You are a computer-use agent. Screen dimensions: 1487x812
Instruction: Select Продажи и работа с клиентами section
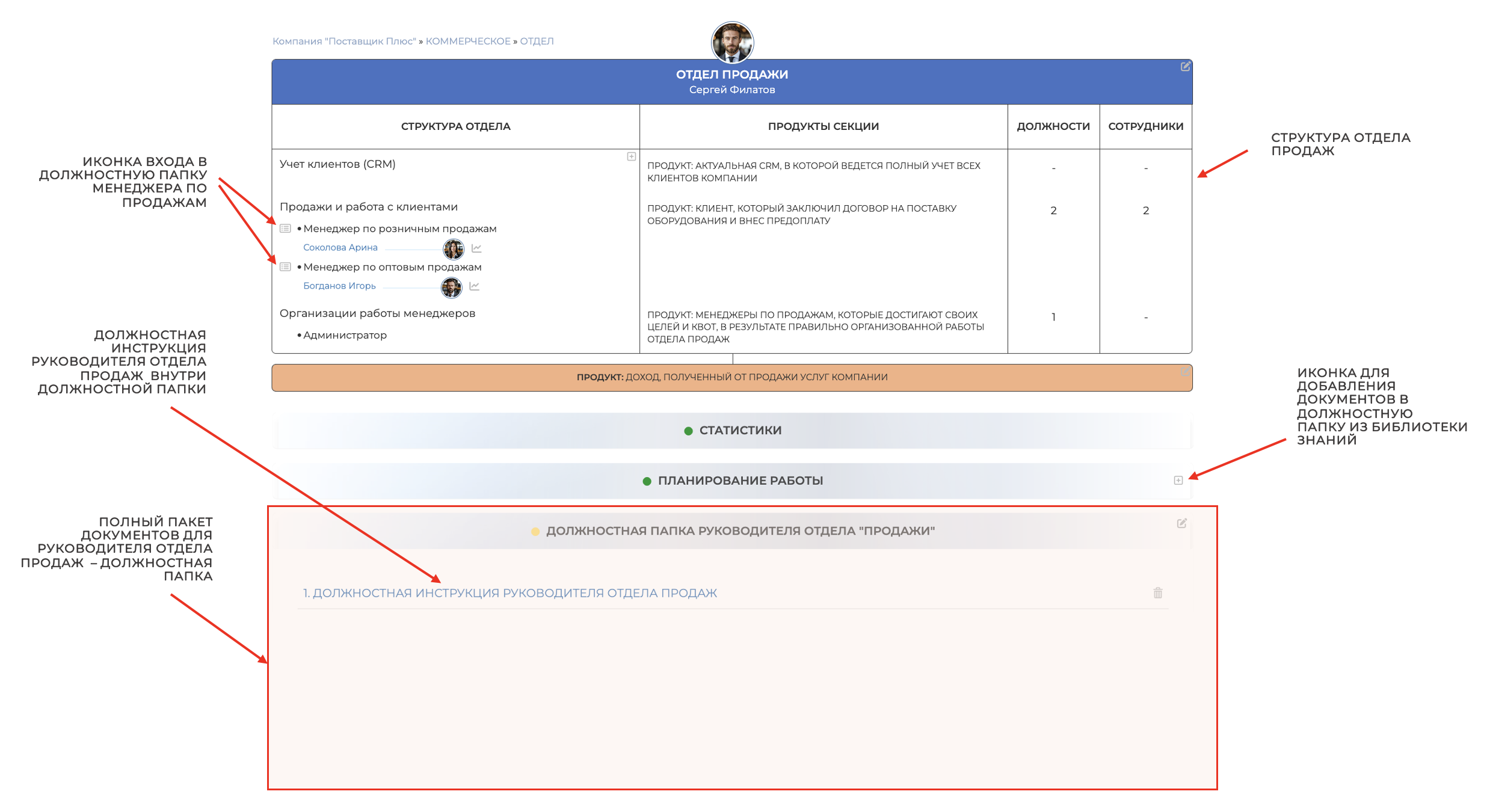pyautogui.click(x=369, y=207)
